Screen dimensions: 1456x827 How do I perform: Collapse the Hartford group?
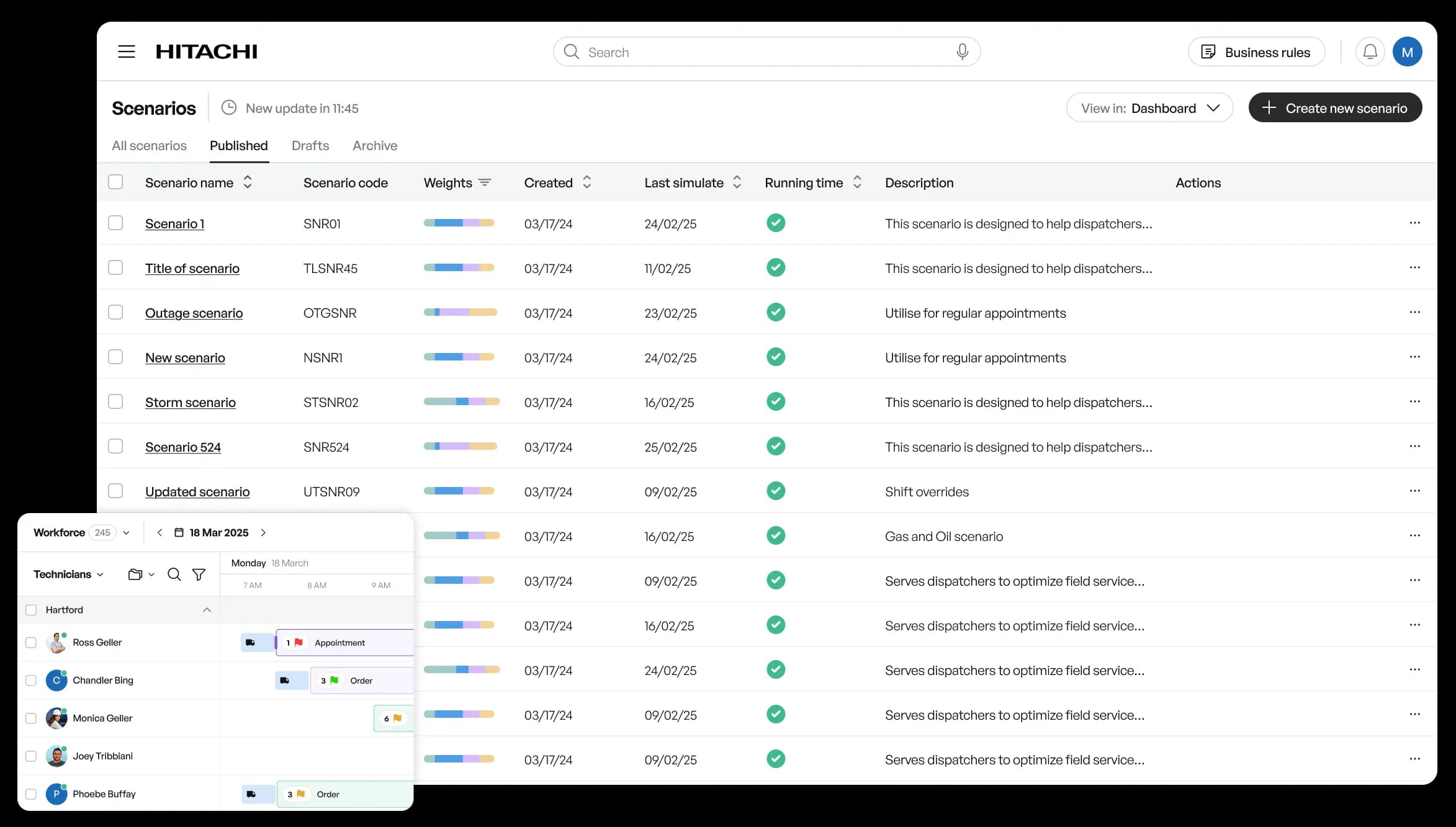207,610
